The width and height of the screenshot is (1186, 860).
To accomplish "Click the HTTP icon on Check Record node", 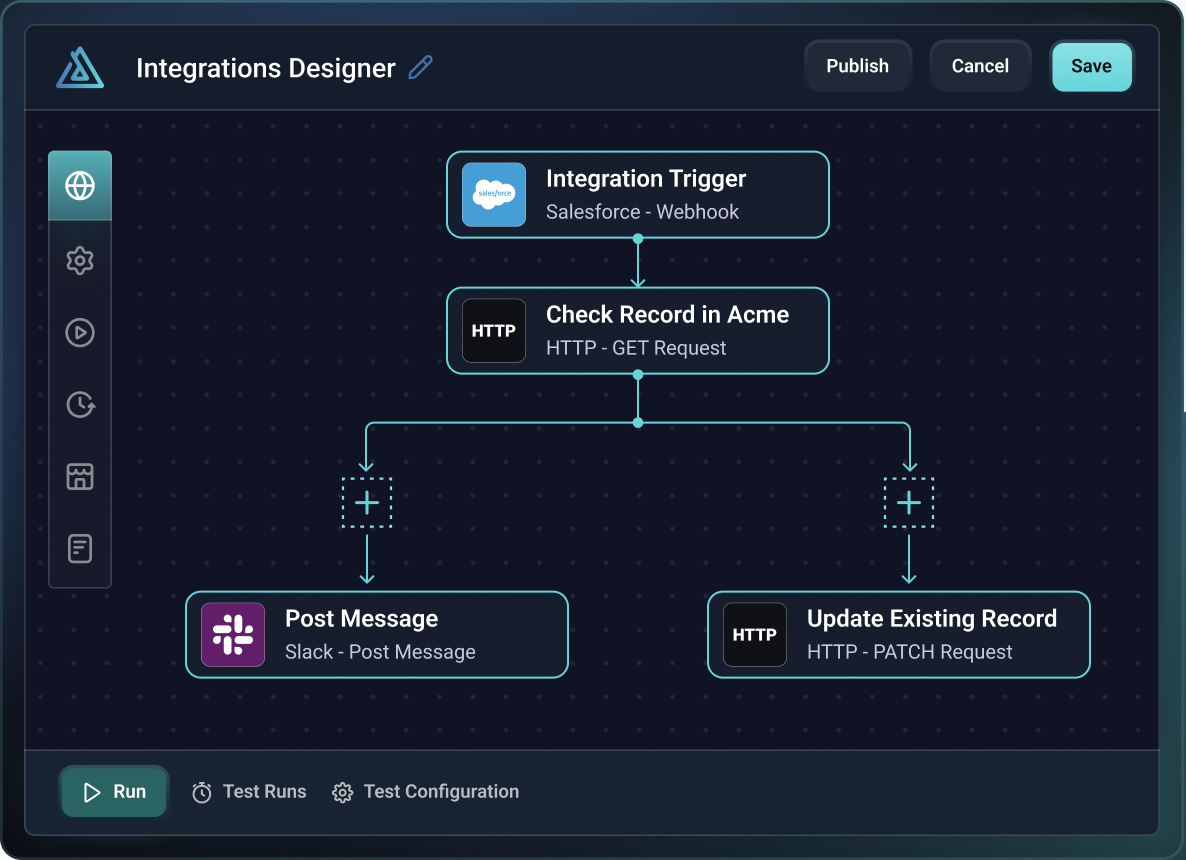I will click(493, 330).
